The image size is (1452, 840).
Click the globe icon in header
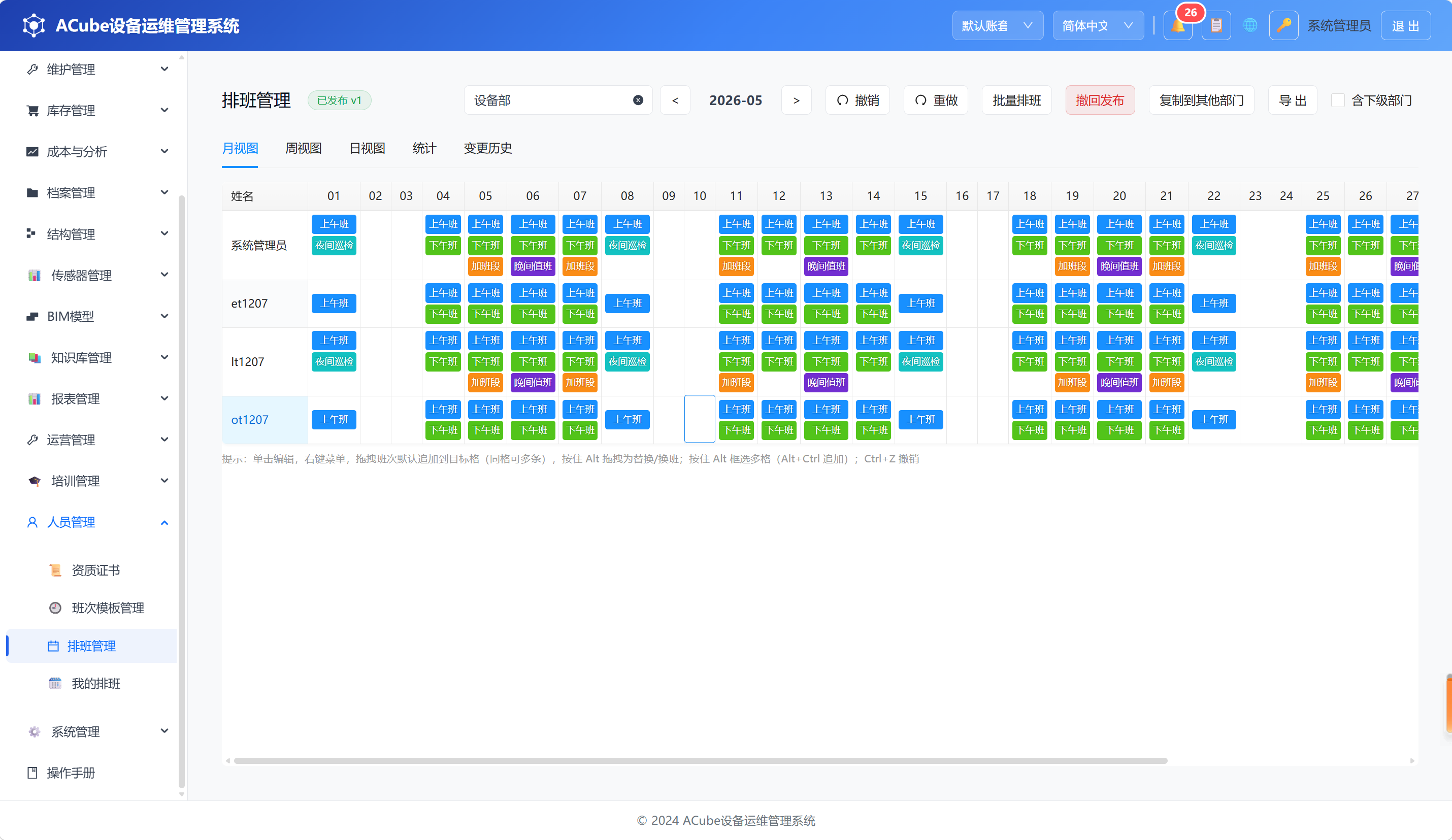click(x=1250, y=26)
